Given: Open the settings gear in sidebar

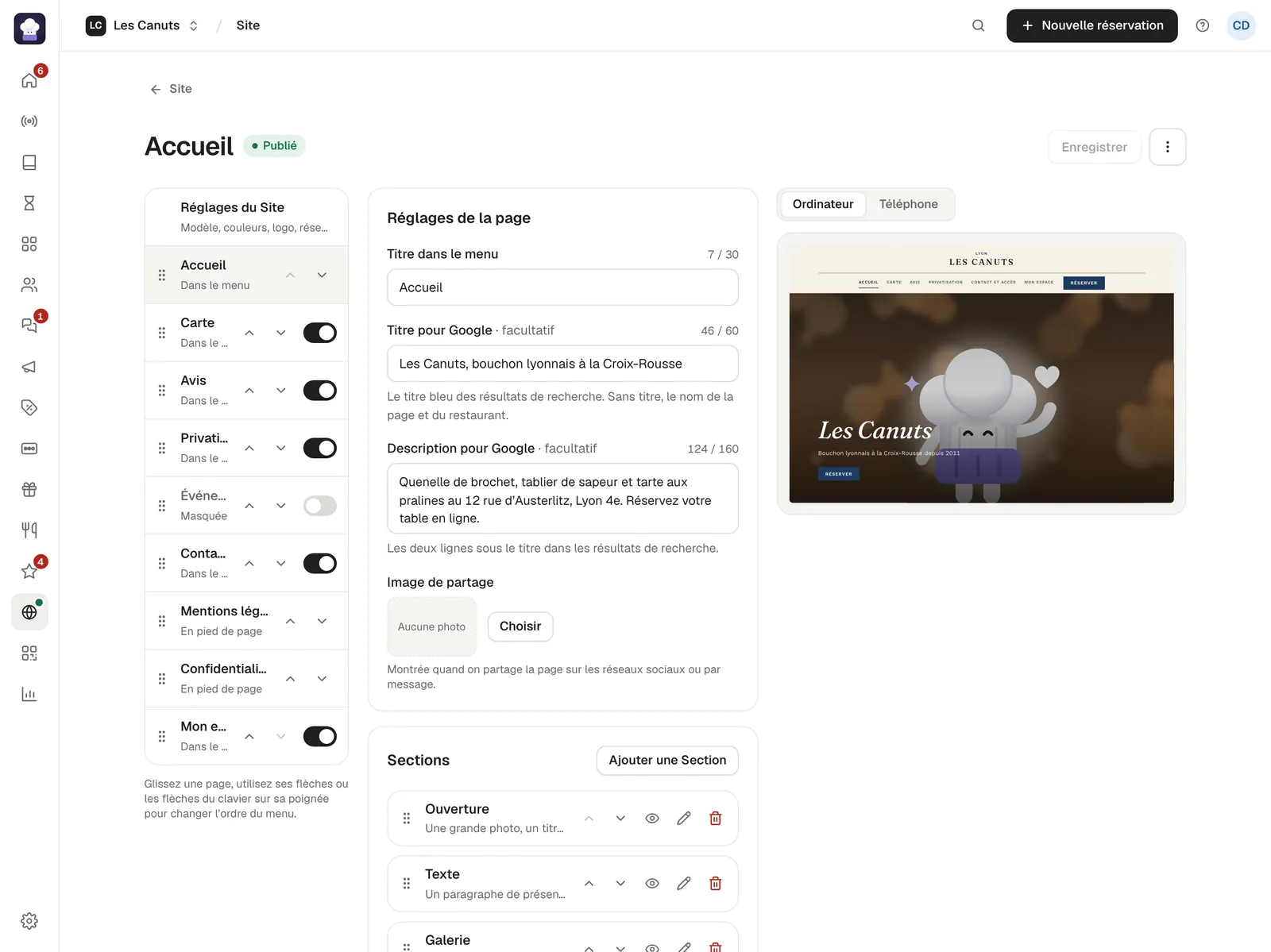Looking at the screenshot, I should tap(29, 921).
